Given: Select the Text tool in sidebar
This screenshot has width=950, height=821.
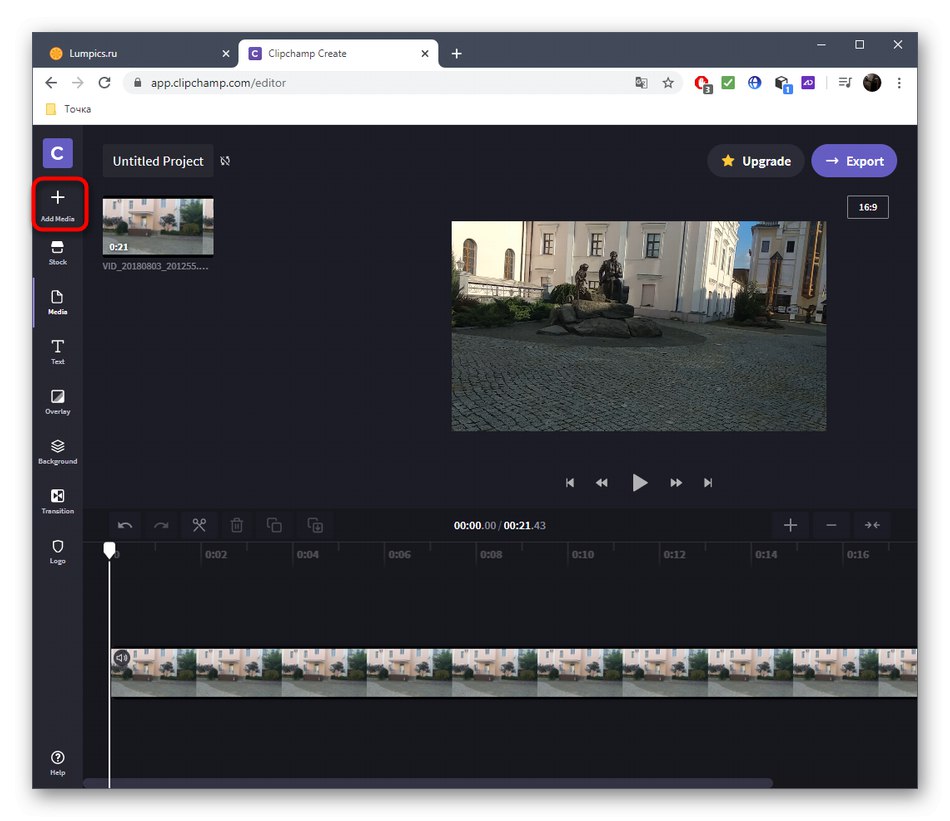Looking at the screenshot, I should [58, 351].
